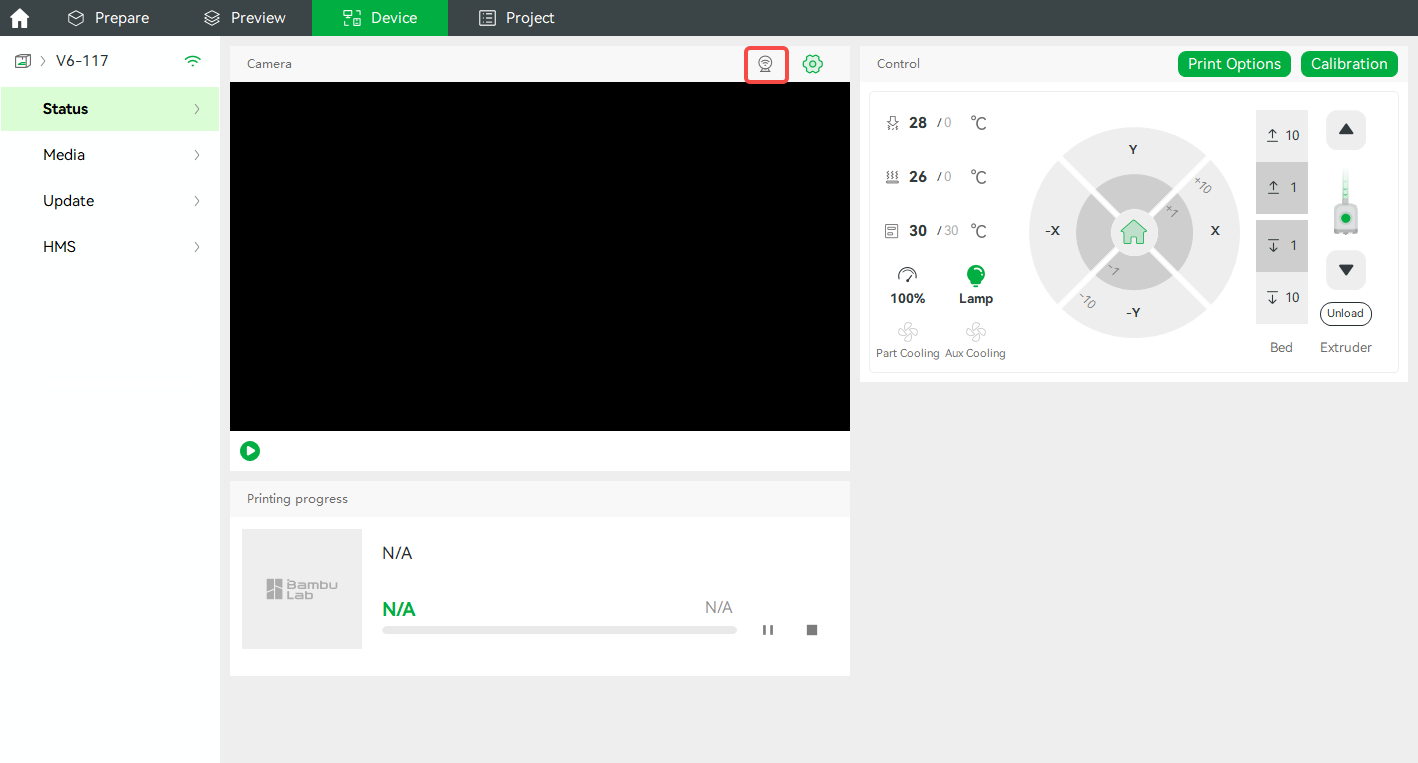Click the Unload filament button
Screen dimensions: 1418x763
[1346, 313]
